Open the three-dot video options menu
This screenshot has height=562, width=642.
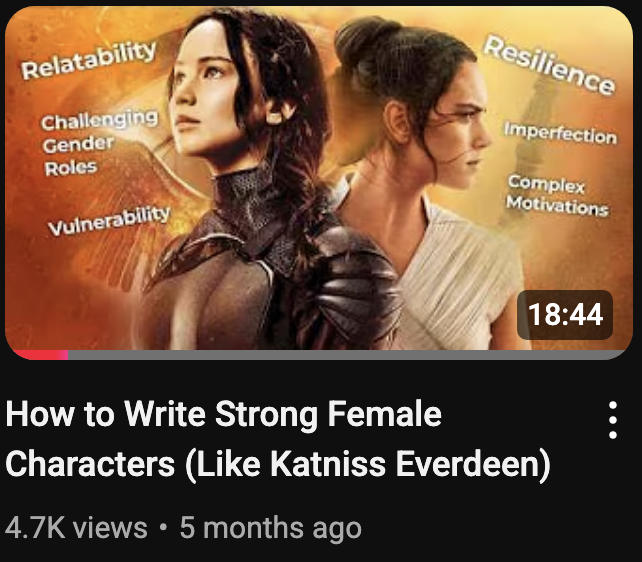coord(613,420)
